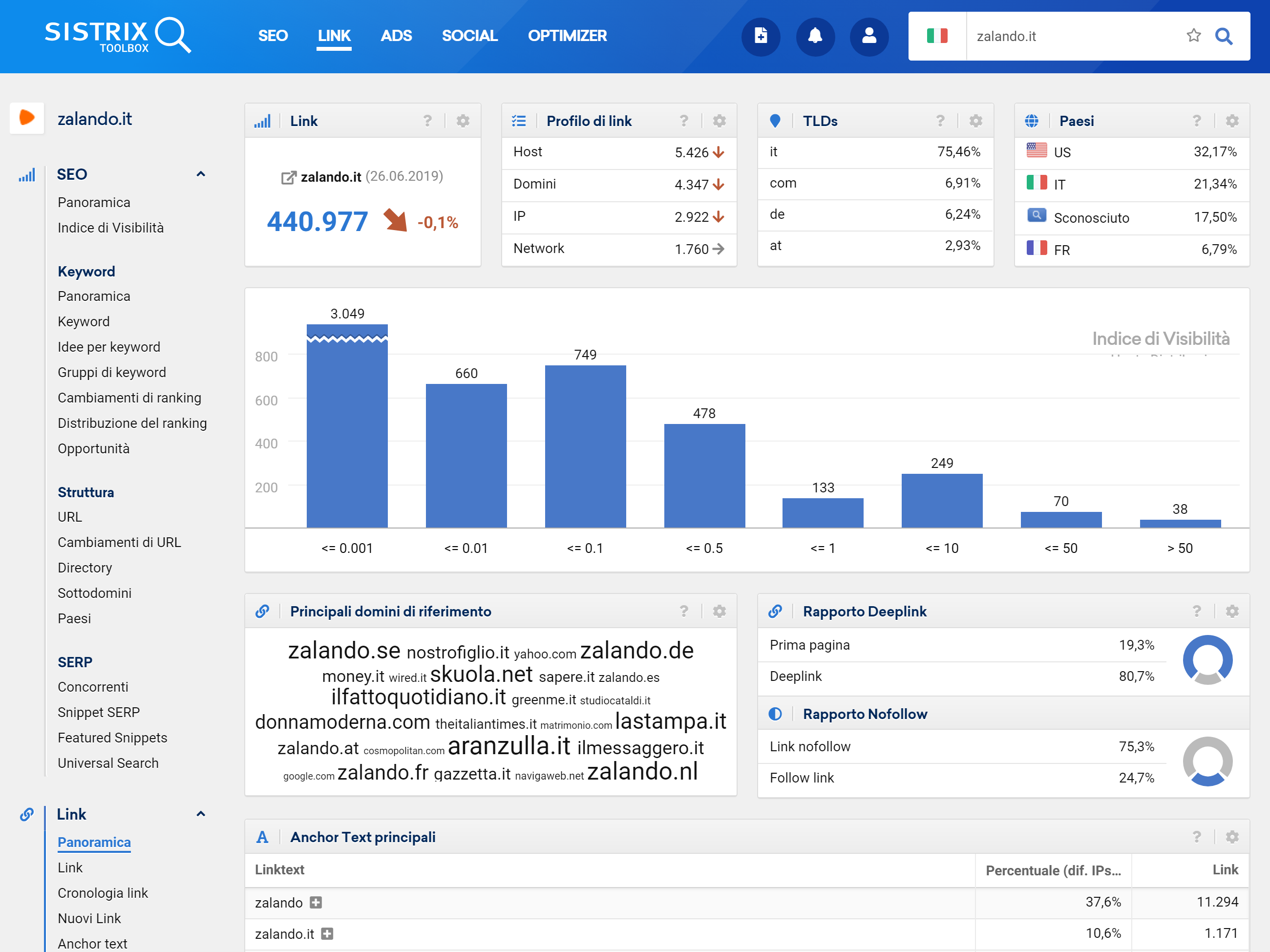Click the zalando.it heading in sidebar

(x=95, y=119)
